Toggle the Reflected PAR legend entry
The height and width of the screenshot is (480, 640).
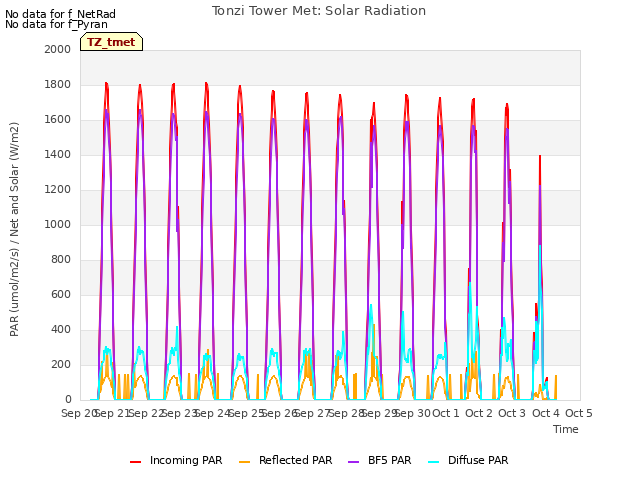pyautogui.click(x=285, y=460)
